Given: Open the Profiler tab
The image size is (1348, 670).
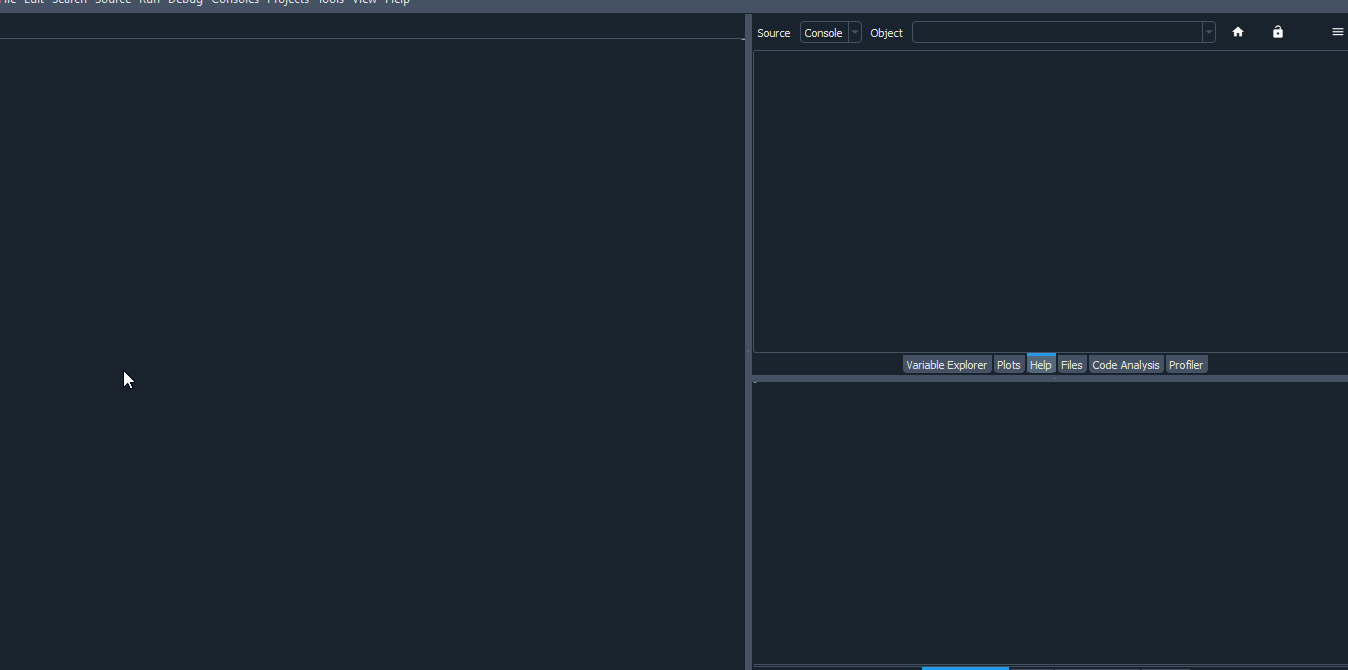Looking at the screenshot, I should click(x=1186, y=365).
